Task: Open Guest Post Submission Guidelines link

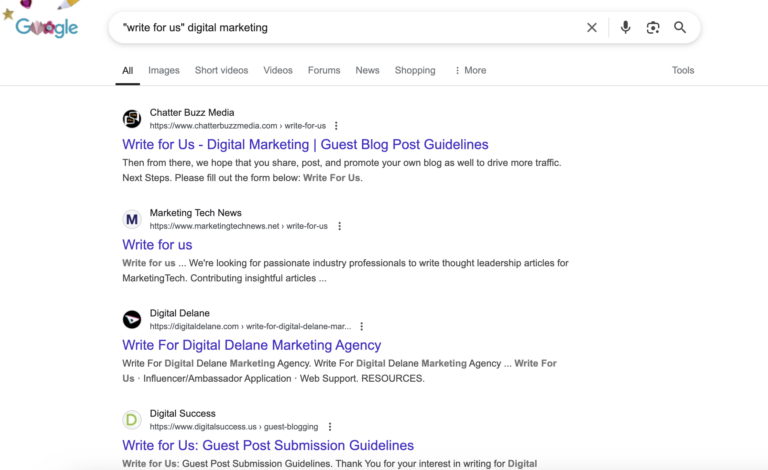Action: coord(268,446)
